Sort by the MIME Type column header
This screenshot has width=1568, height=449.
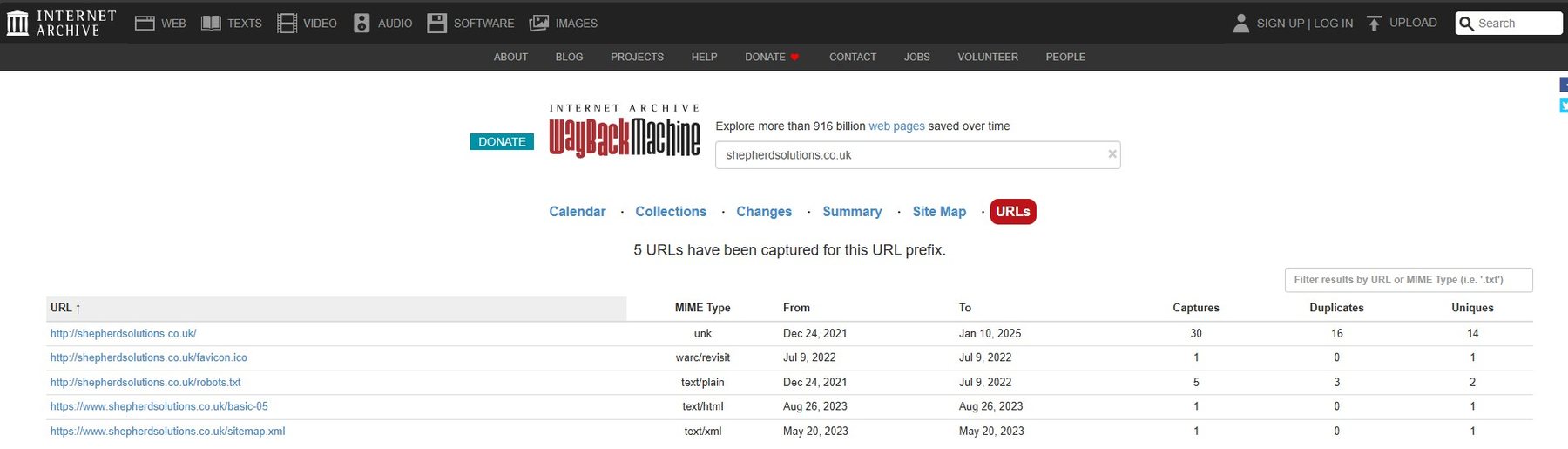coord(702,308)
